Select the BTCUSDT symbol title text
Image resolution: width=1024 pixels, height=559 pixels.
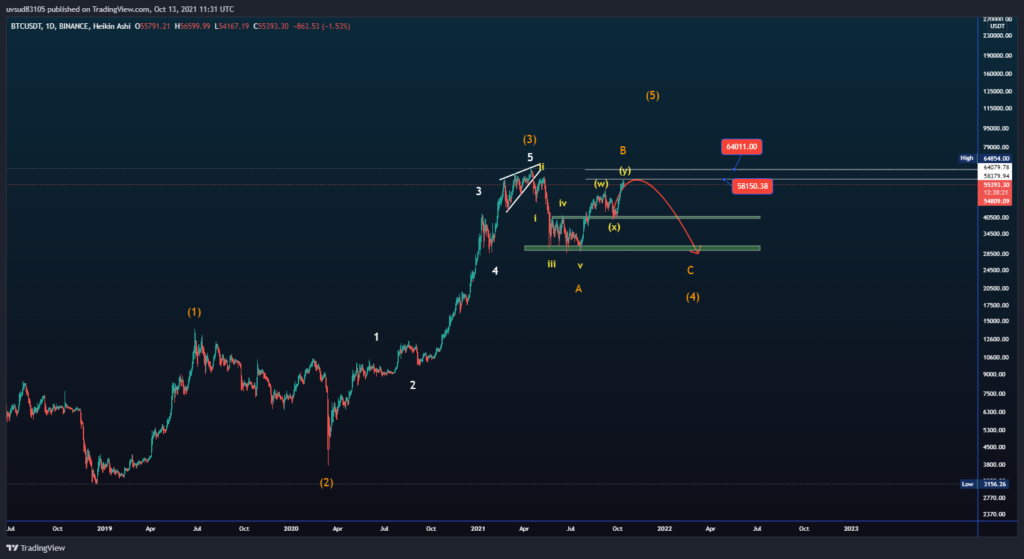click(x=32, y=25)
